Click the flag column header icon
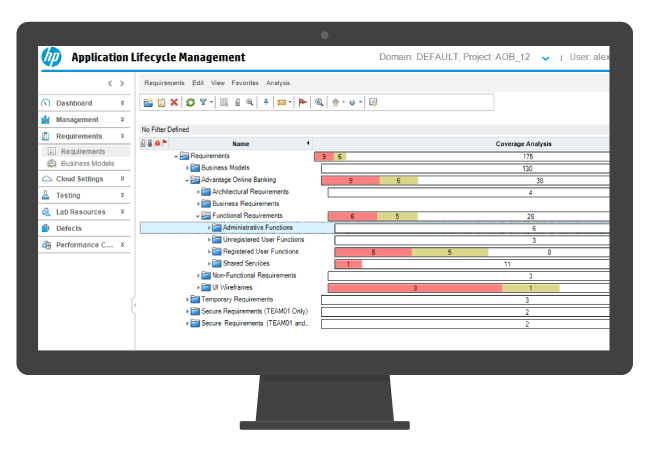This screenshot has height=450, width=650. coord(165,143)
